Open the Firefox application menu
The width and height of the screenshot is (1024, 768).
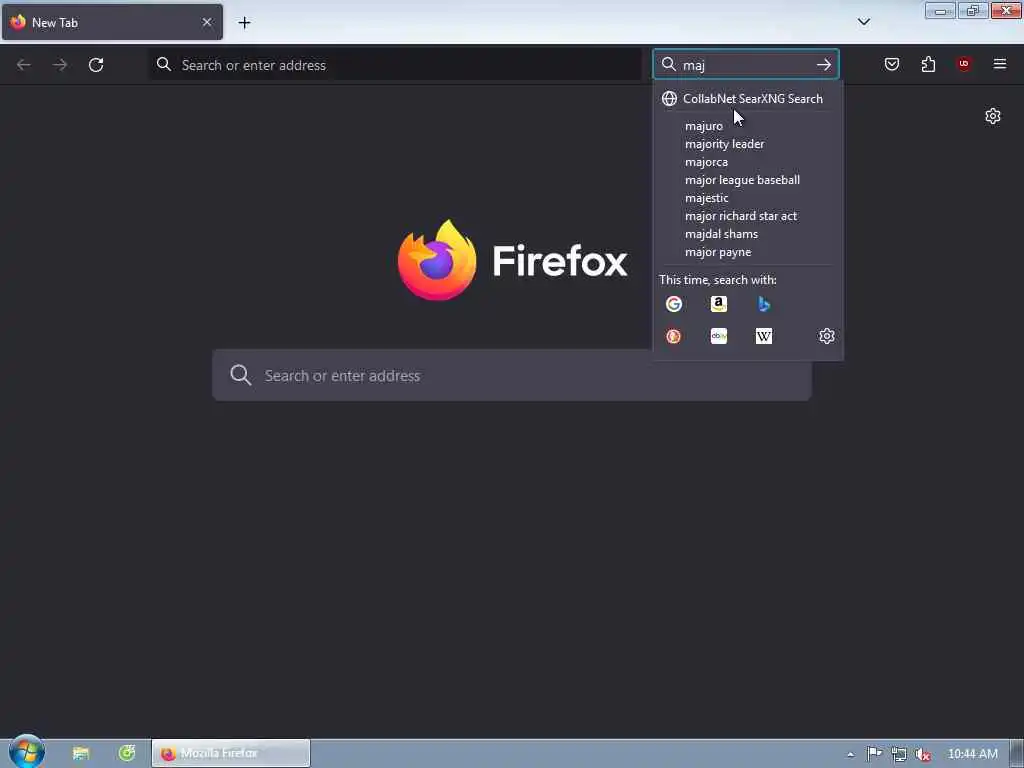(1000, 64)
